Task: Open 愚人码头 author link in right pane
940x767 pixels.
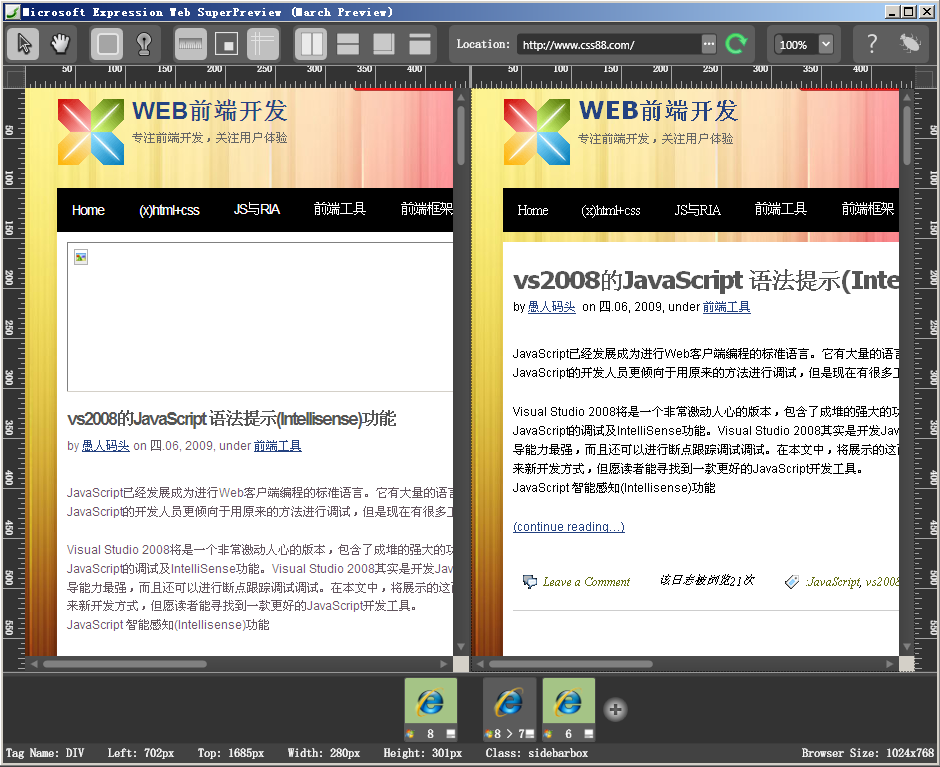Action: [552, 306]
